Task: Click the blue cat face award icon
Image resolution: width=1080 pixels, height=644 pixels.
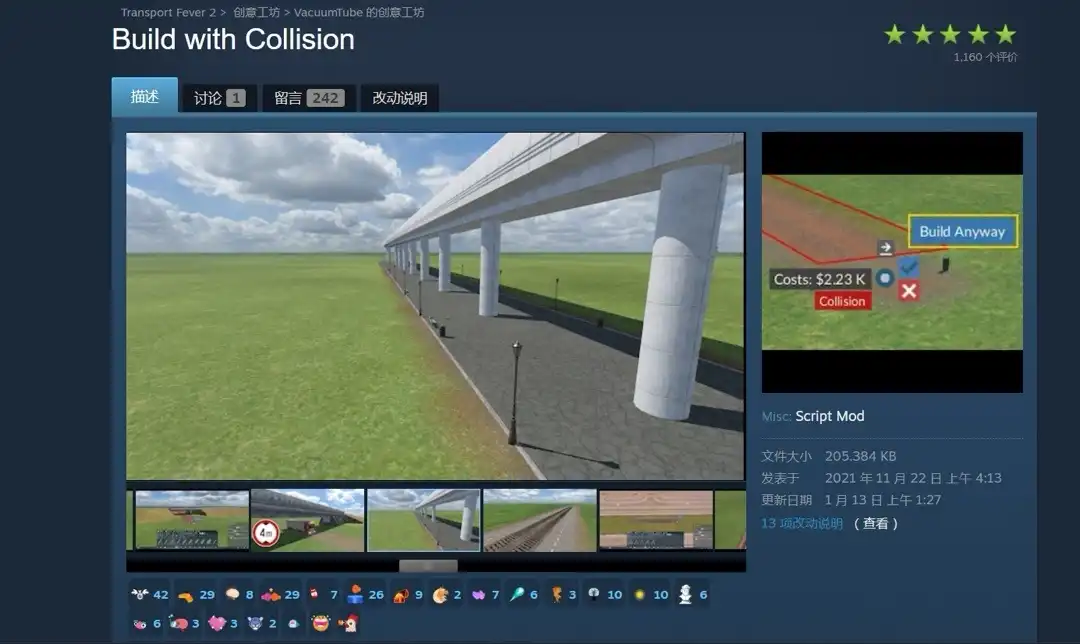Action: (x=255, y=623)
